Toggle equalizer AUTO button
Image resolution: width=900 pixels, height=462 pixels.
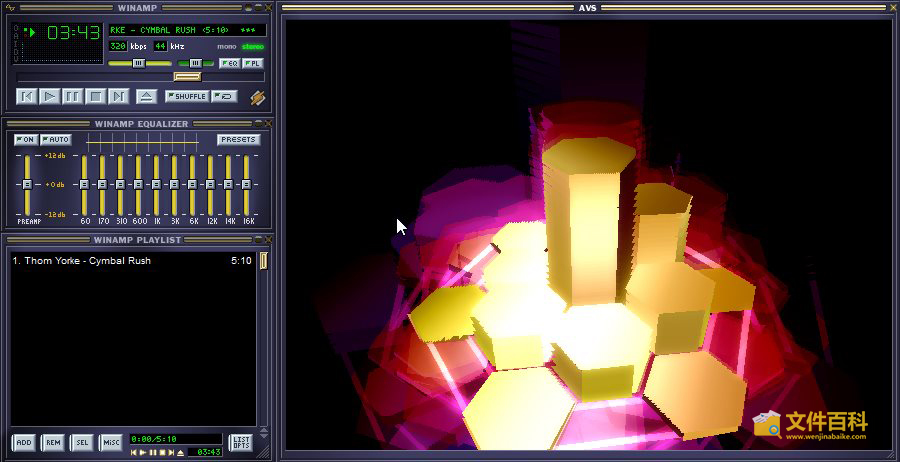[56, 139]
